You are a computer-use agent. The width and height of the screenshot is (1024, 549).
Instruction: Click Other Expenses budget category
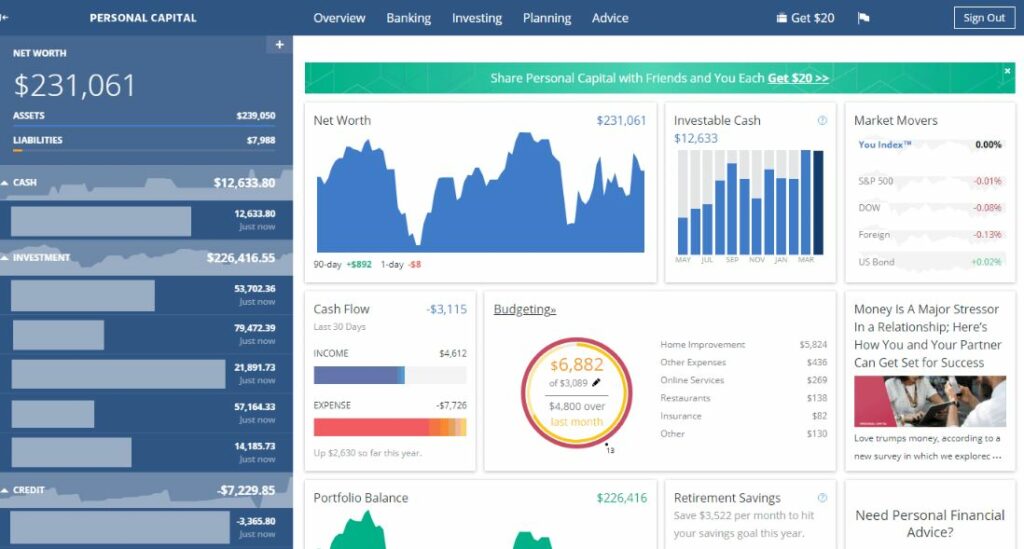(743, 362)
